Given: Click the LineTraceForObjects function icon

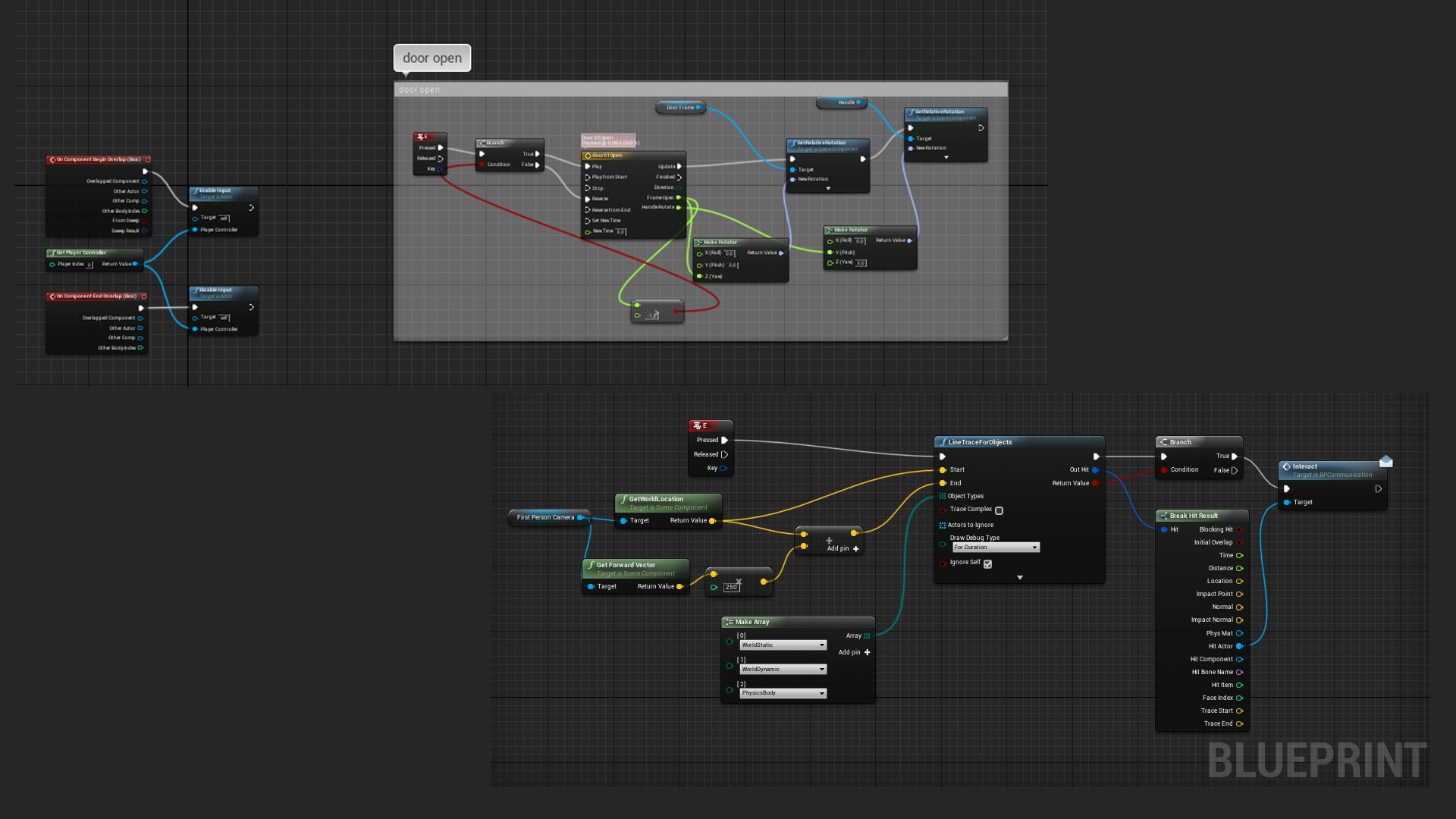Looking at the screenshot, I should [943, 442].
